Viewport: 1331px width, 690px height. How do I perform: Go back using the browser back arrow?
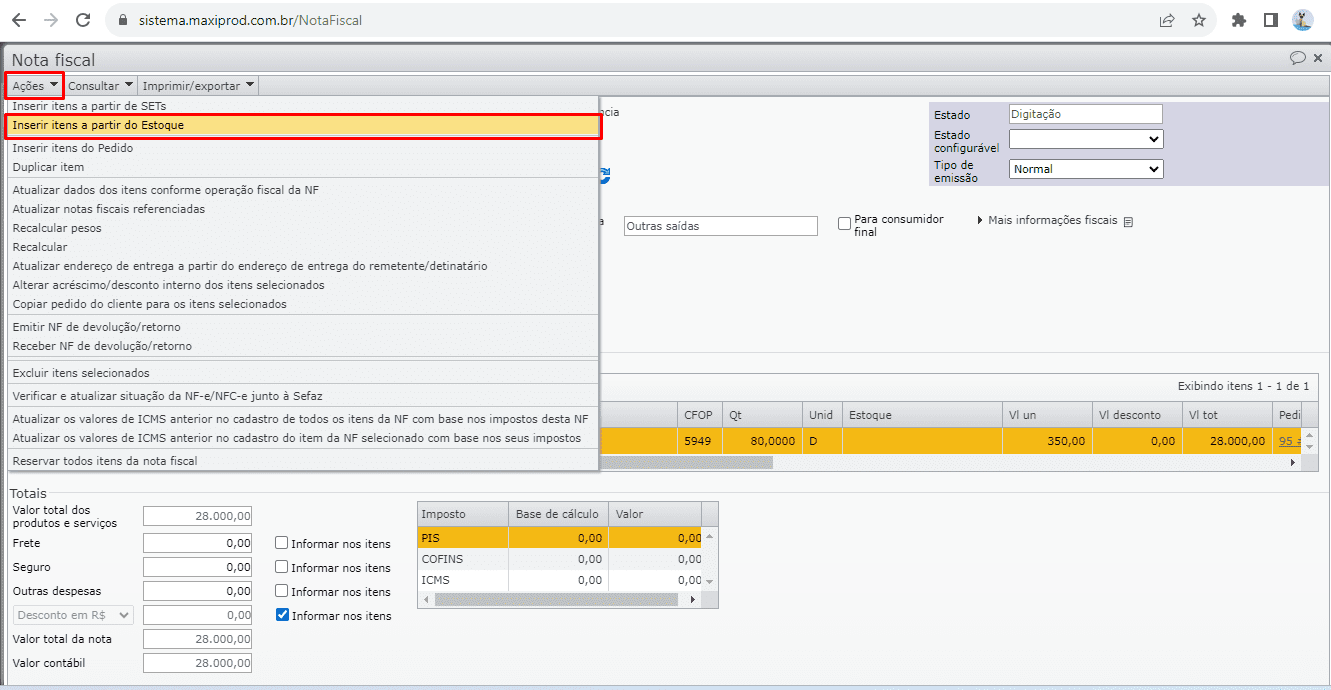click(19, 20)
